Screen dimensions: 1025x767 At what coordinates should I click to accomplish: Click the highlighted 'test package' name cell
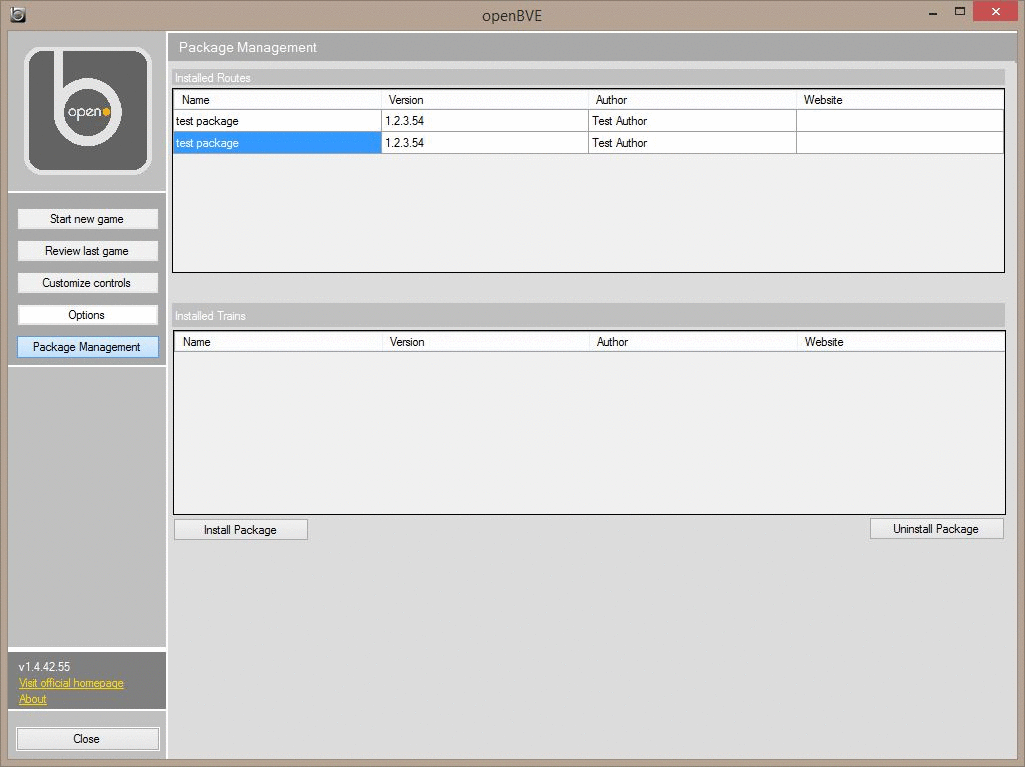[x=277, y=143]
